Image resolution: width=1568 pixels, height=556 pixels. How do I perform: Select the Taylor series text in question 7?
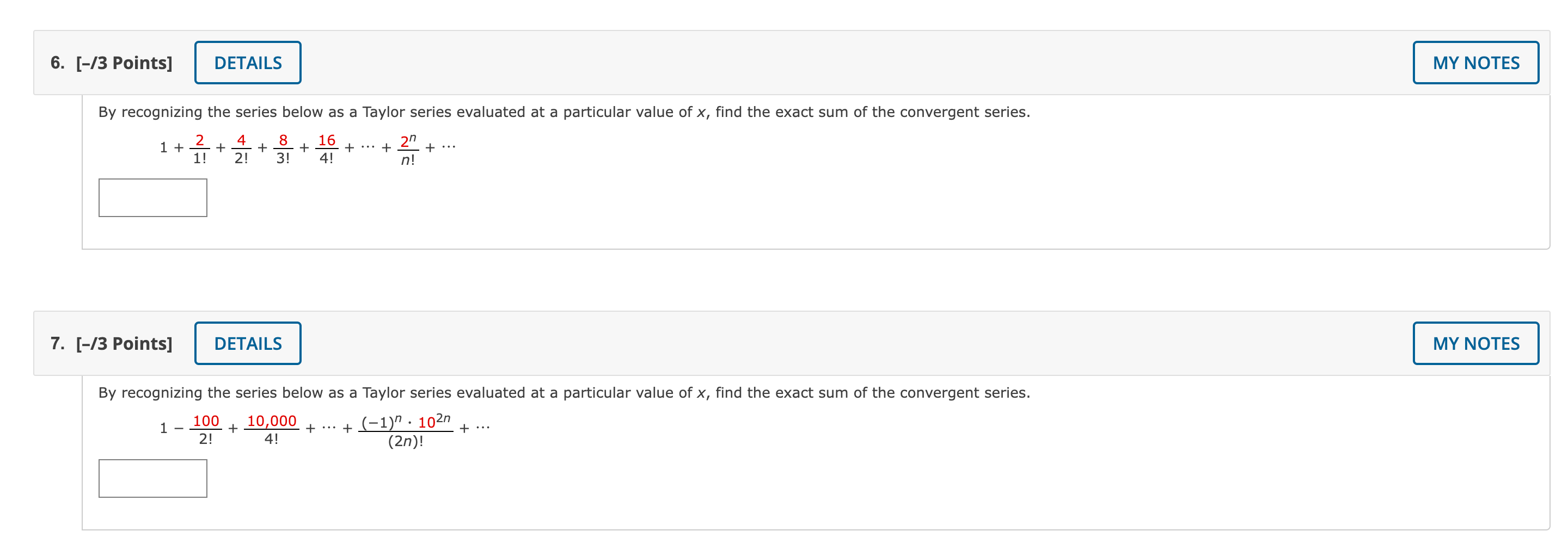coord(563,392)
